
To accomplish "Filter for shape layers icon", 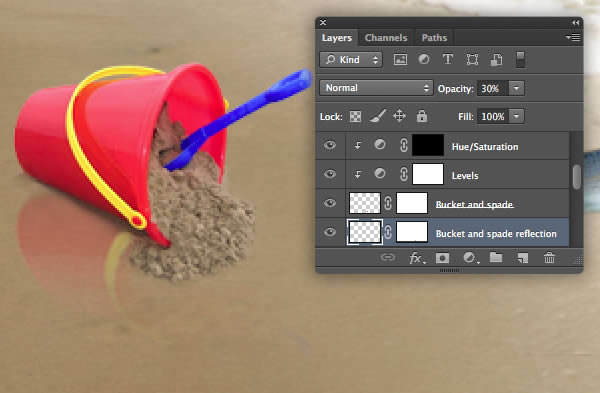I will point(472,60).
